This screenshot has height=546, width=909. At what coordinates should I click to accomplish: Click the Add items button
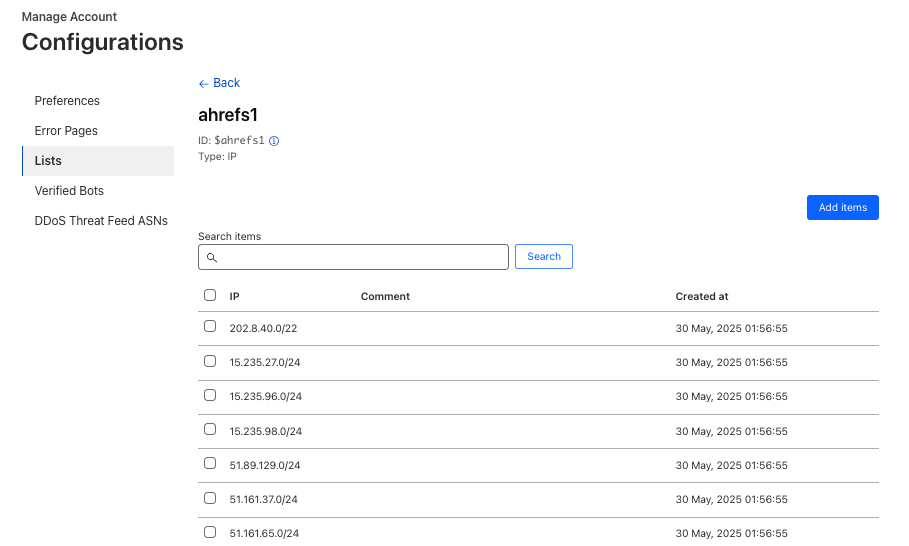coord(842,208)
